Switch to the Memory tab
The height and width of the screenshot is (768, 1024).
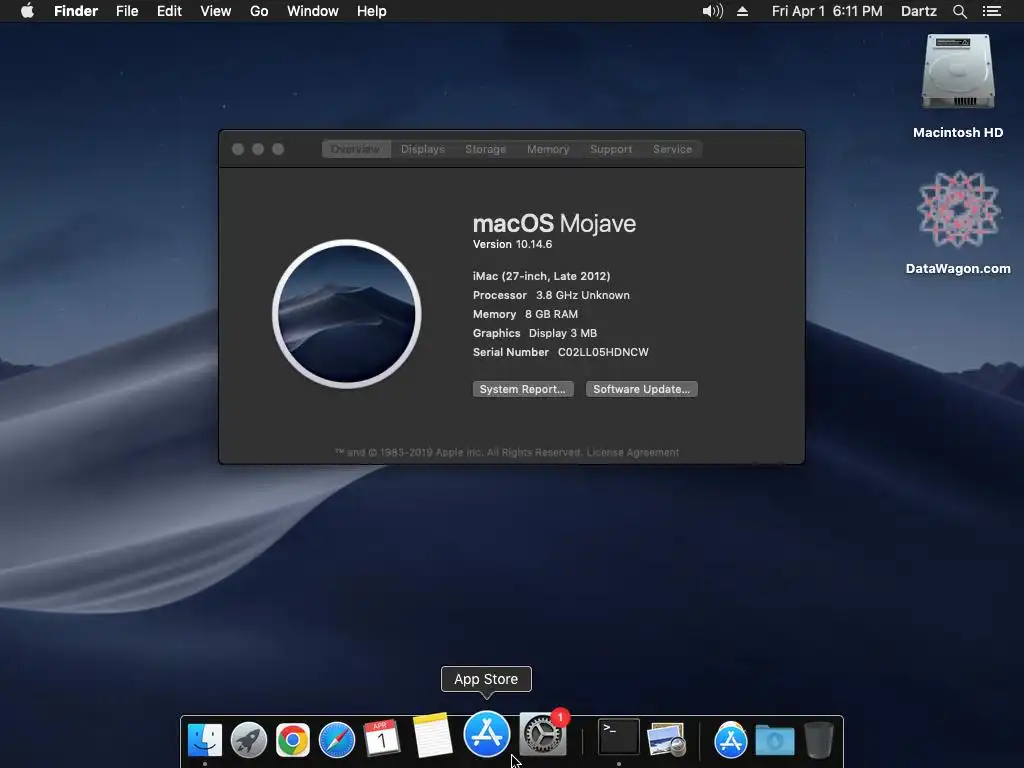click(x=548, y=149)
